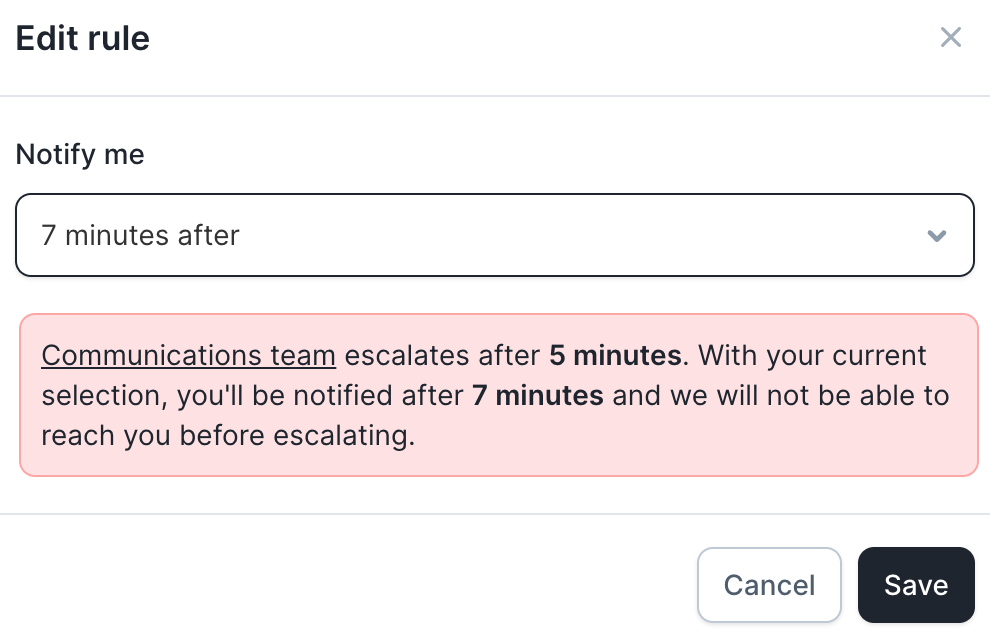Expand the dropdown chevron arrow

click(x=936, y=236)
